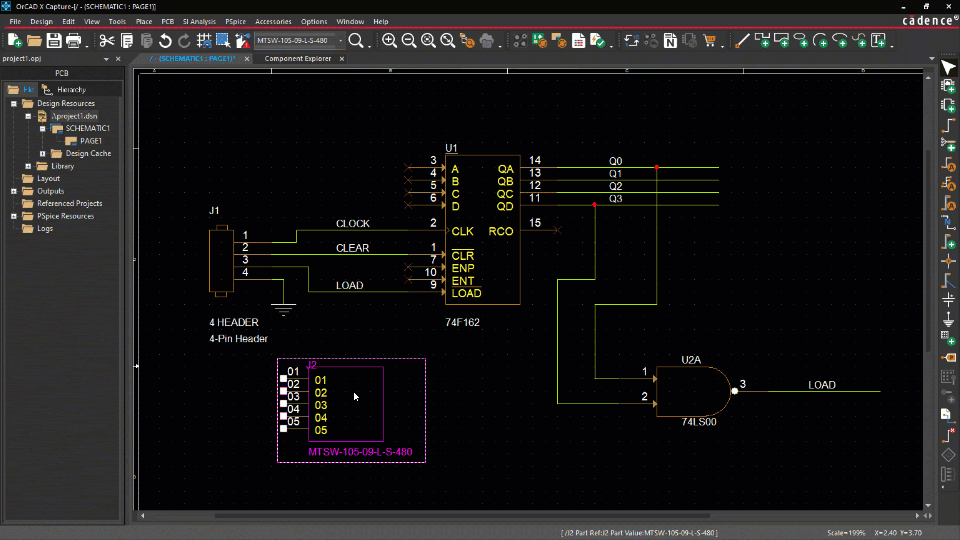Collapse the SCHEMATIC1 tree node

tap(42, 129)
